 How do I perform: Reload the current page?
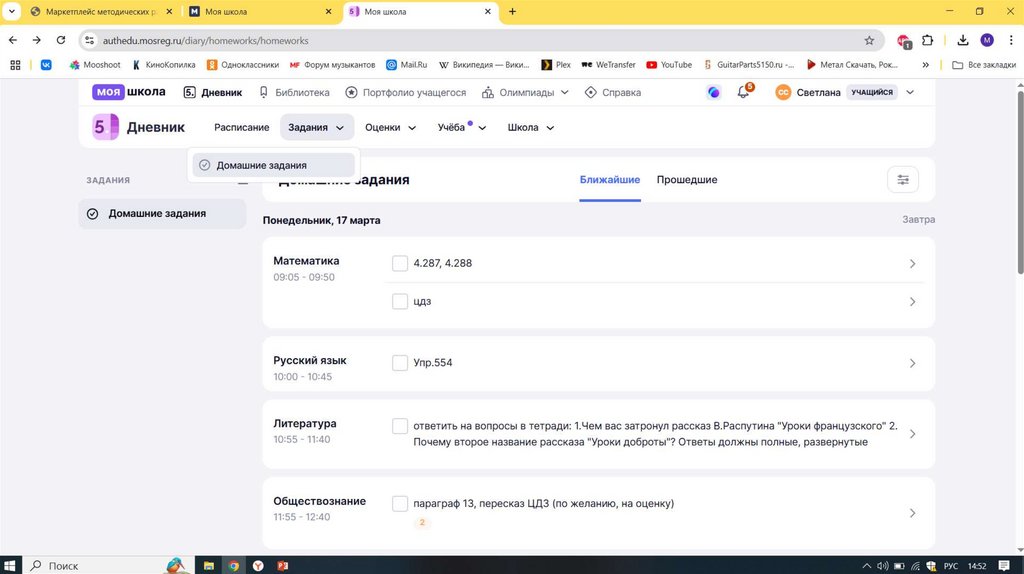click(x=61, y=40)
